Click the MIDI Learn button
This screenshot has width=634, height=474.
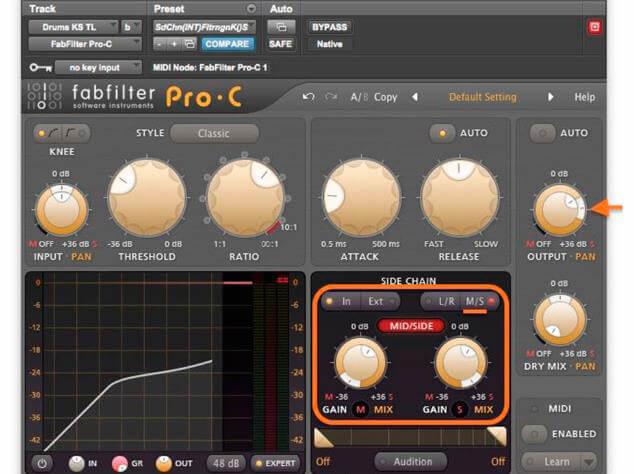click(551, 462)
